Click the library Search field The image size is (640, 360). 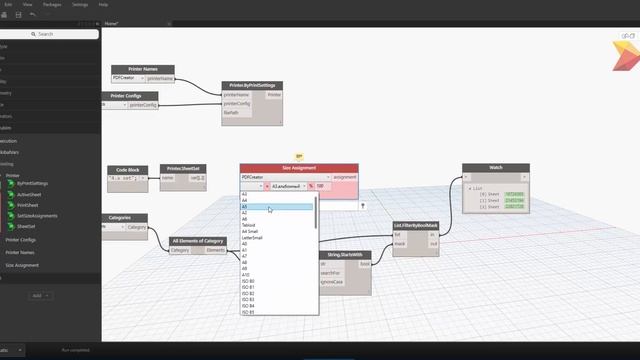[49, 34]
